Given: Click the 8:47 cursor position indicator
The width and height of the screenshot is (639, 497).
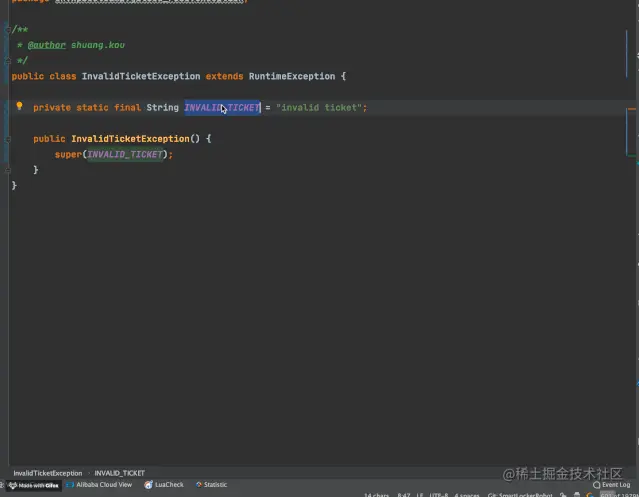Looking at the screenshot, I should click(x=403, y=495).
